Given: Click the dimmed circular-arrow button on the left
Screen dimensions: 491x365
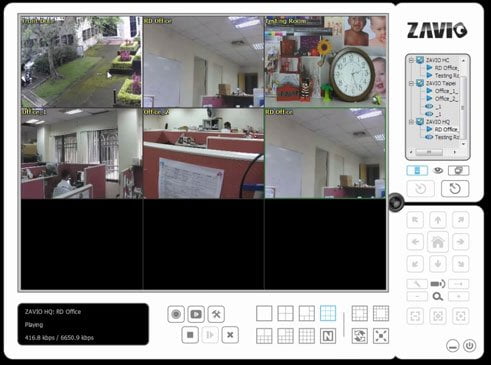Looking at the screenshot, I should pos(421,189).
